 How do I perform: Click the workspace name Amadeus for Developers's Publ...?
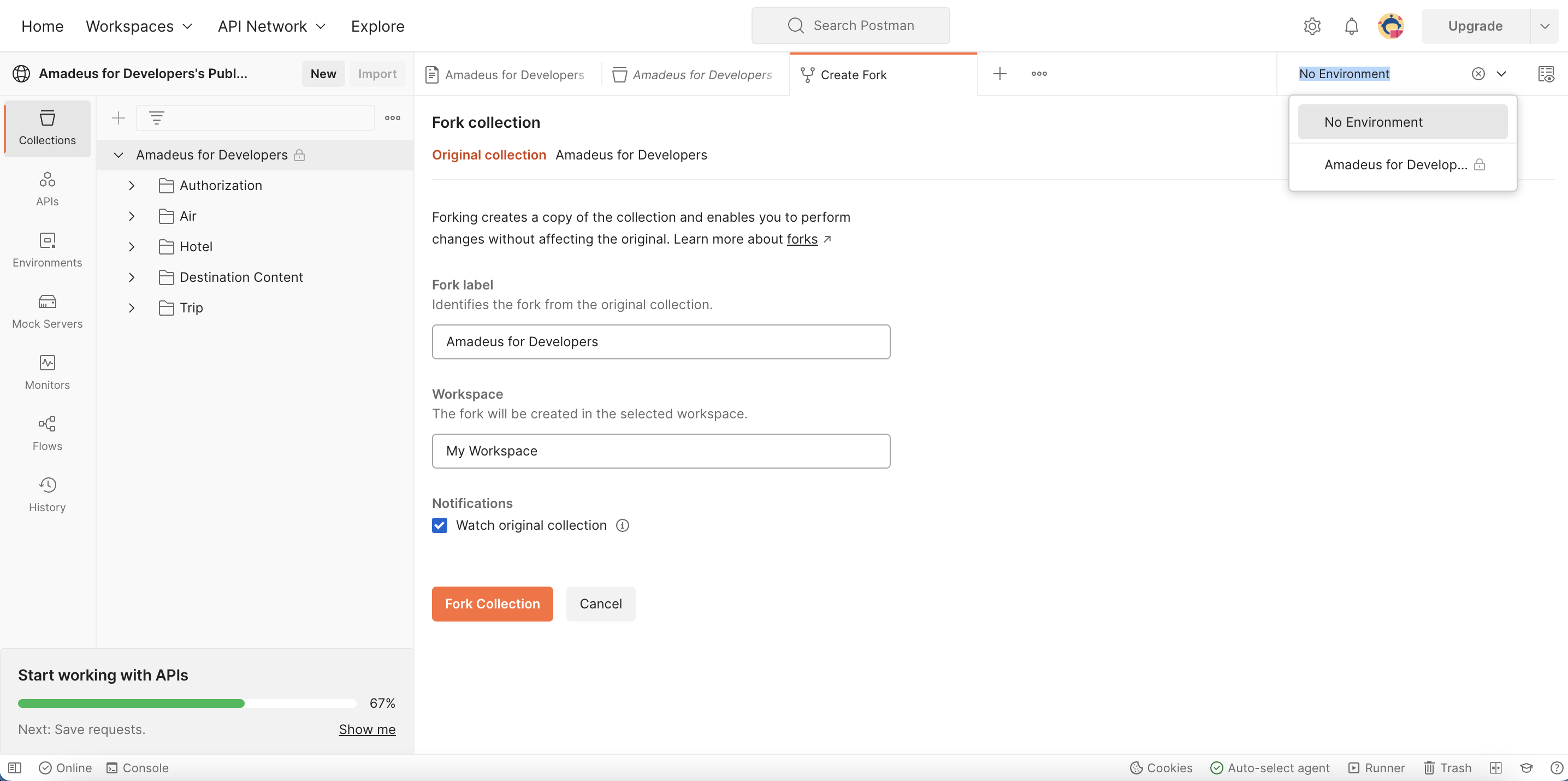tap(143, 74)
